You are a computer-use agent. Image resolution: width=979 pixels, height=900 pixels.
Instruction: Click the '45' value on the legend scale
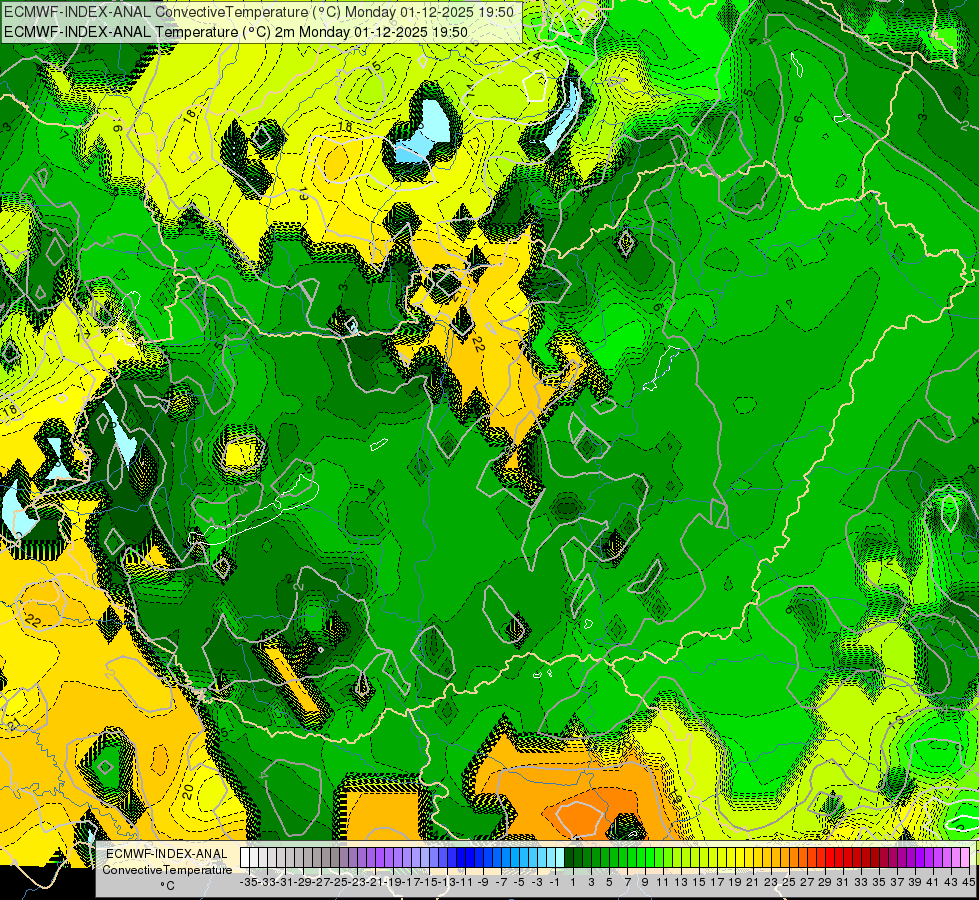969,882
